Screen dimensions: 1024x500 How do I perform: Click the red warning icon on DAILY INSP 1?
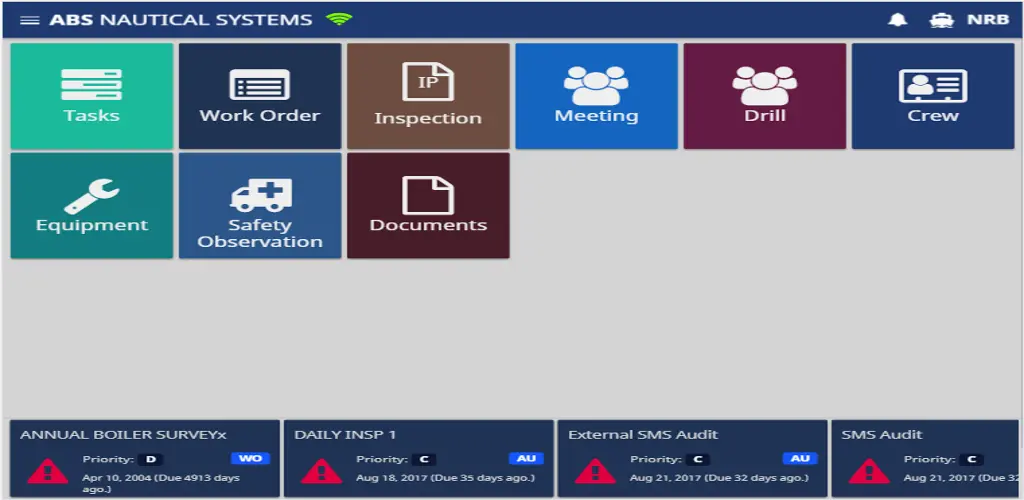coord(321,471)
